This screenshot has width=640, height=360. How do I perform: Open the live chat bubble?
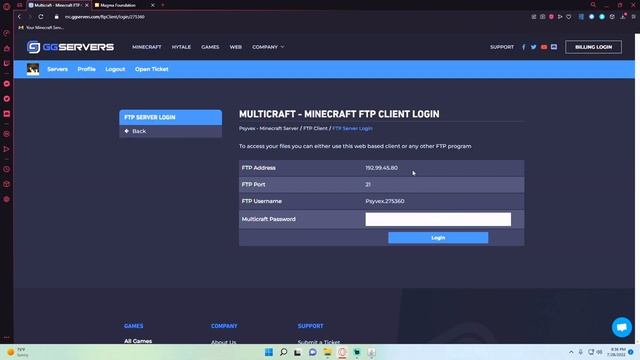click(x=622, y=327)
